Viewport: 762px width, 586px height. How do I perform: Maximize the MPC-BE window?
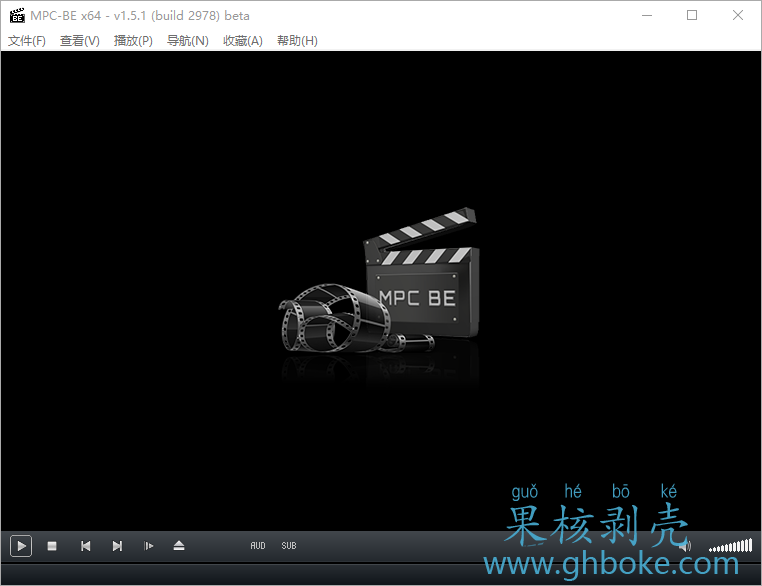pos(692,16)
